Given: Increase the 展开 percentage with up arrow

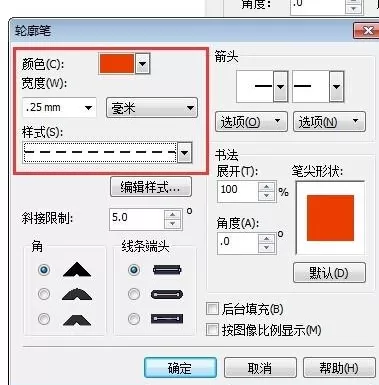Looking at the screenshot, I should [x=267, y=187].
